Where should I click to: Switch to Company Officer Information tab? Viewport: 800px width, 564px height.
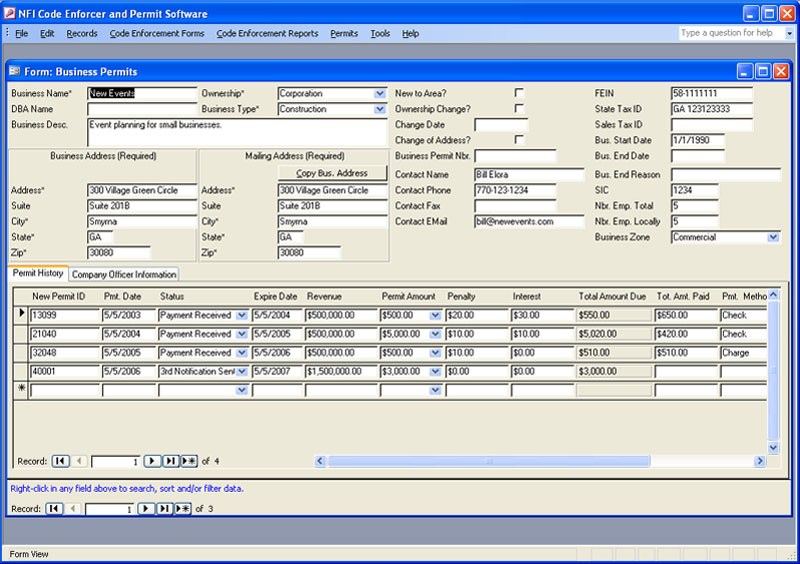click(124, 274)
